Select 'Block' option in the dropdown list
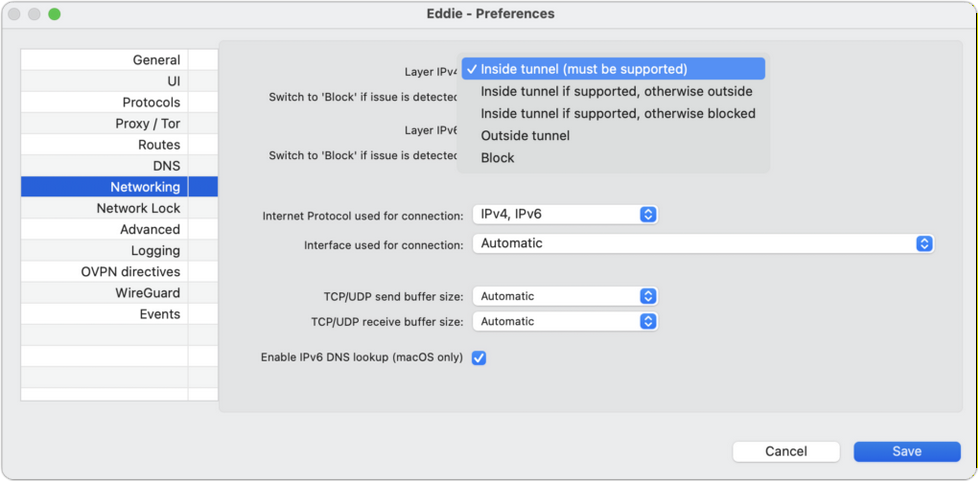Viewport: 978px width, 481px height. [x=497, y=157]
